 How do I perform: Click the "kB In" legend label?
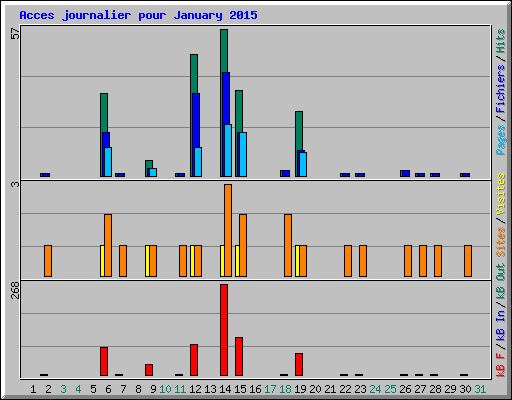click(500, 325)
